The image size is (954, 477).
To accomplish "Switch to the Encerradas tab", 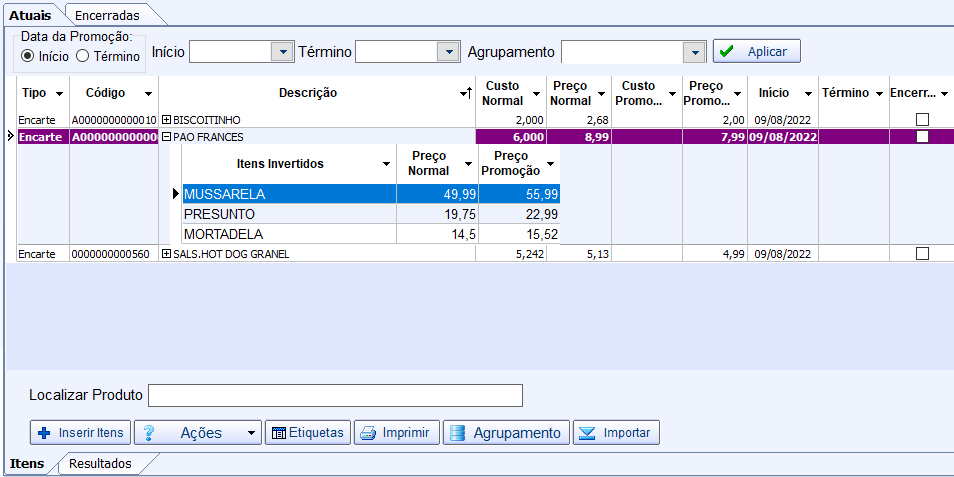I will coord(107,15).
